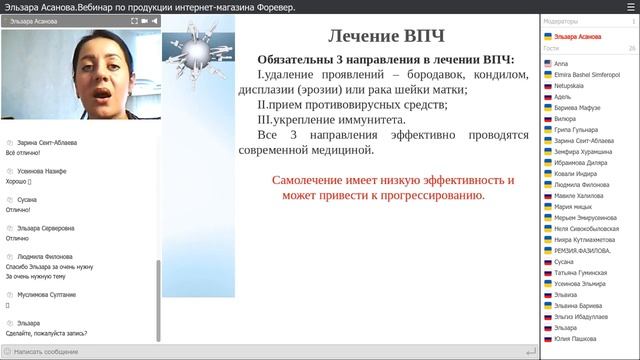Click chat icon beside Сусана message
Image resolution: width=640 pixels, height=360 pixels.
(10, 200)
